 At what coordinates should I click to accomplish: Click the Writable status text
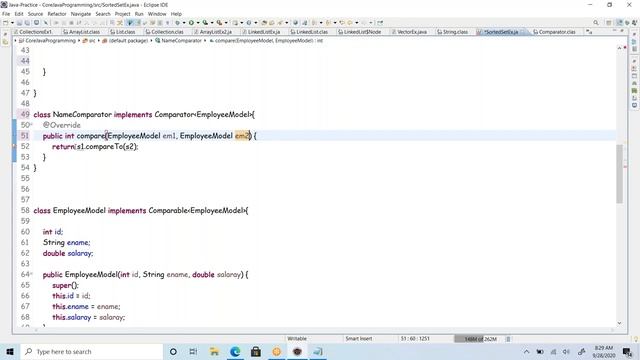coord(297,339)
